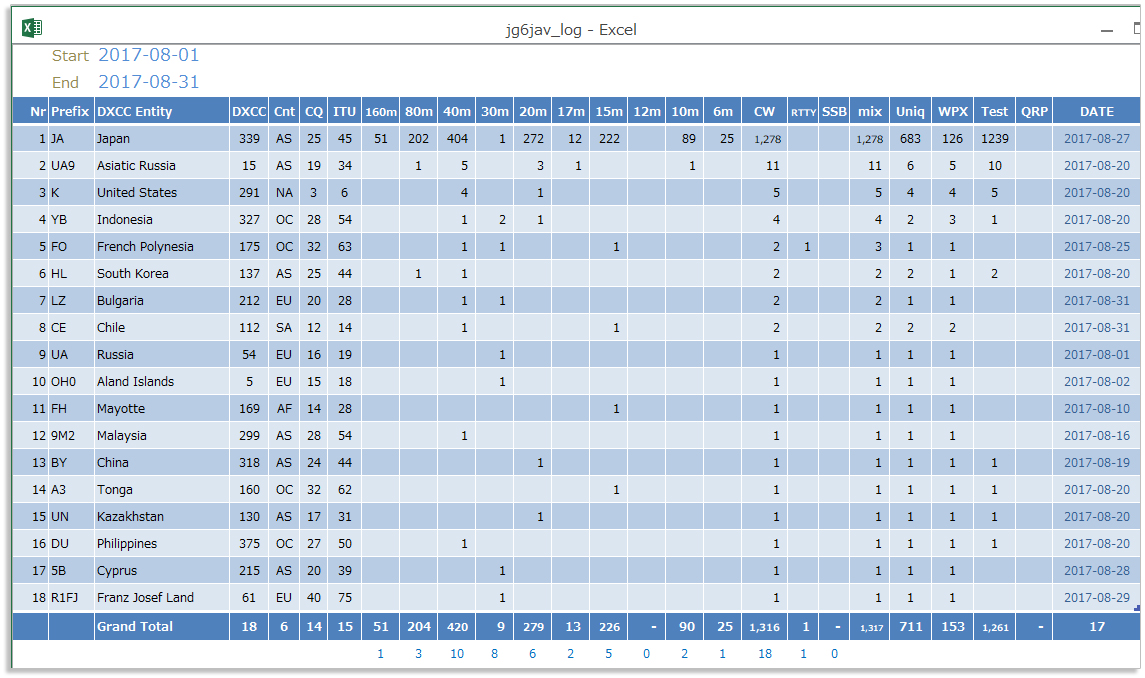Click date 2017-08-27 in Japan row
The height and width of the screenshot is (678, 1145).
1096,139
